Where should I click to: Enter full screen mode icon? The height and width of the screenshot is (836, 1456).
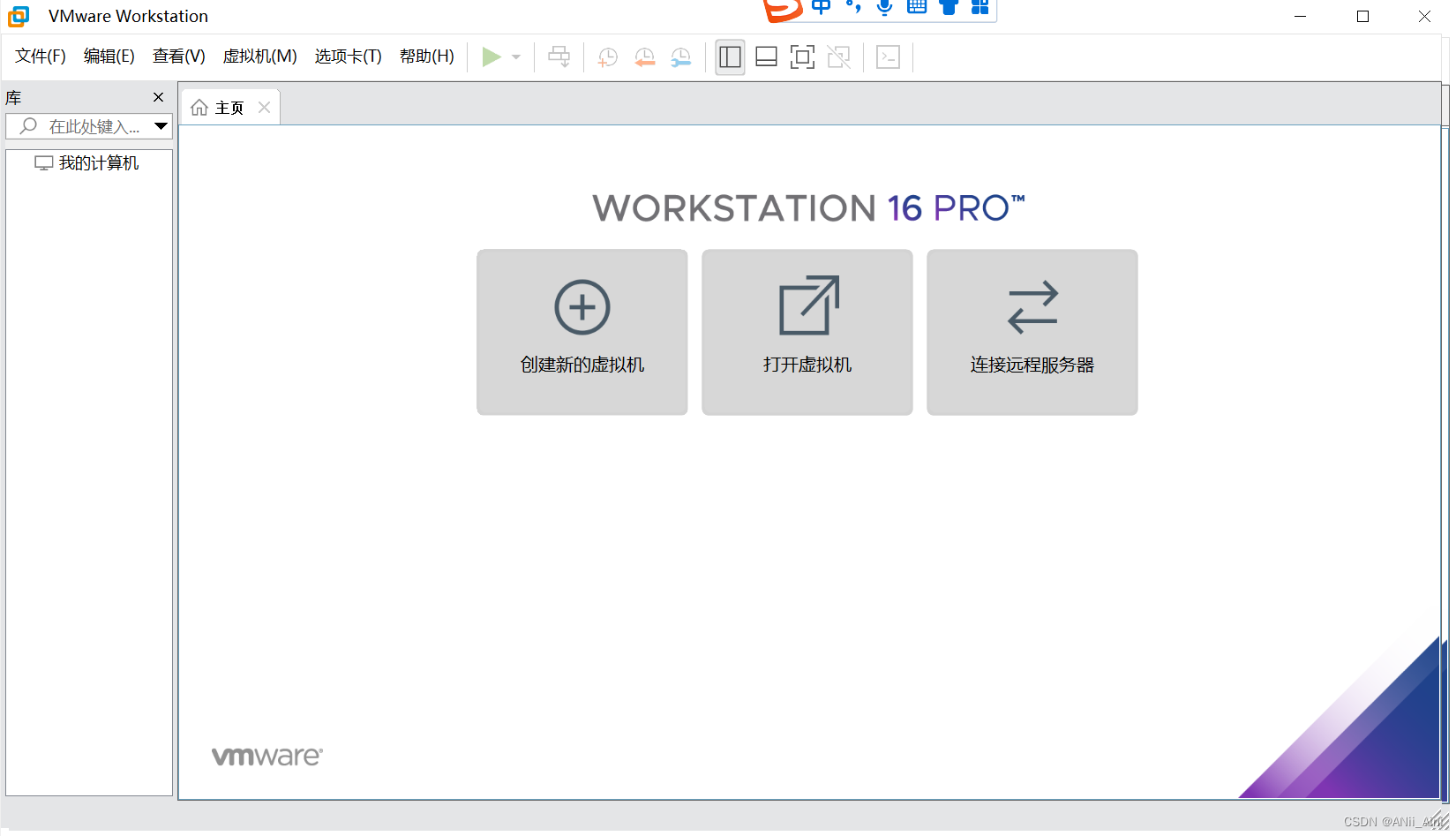pyautogui.click(x=802, y=57)
